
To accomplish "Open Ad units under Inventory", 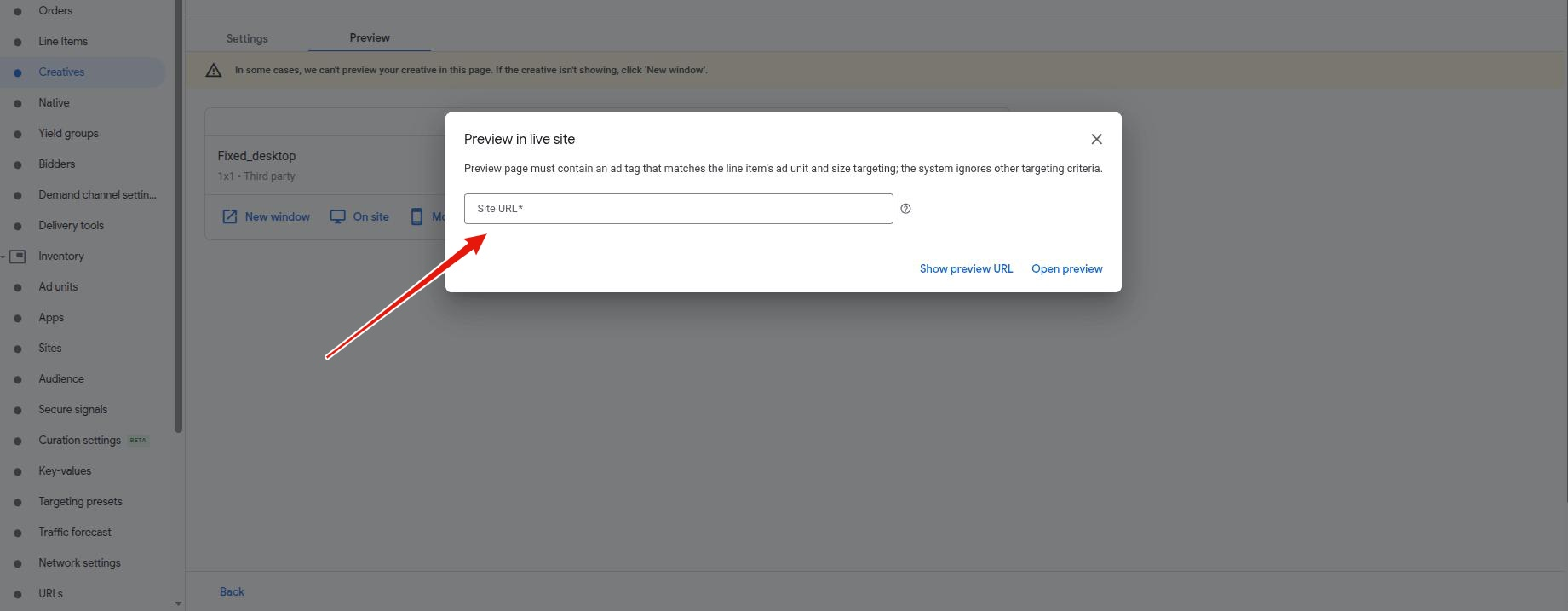I will click(x=58, y=287).
